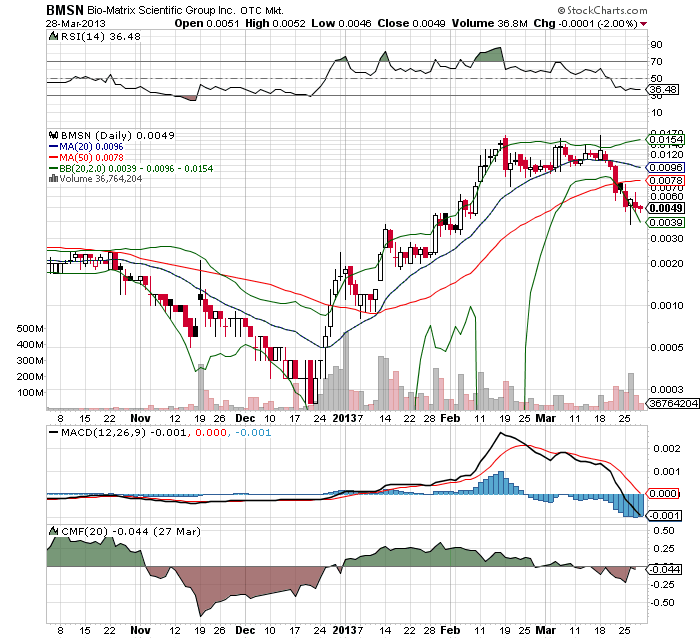Image resolution: width=700 pixels, height=639 pixels.
Task: Click the Volume 36,764,204 legend text
Action: (101, 179)
